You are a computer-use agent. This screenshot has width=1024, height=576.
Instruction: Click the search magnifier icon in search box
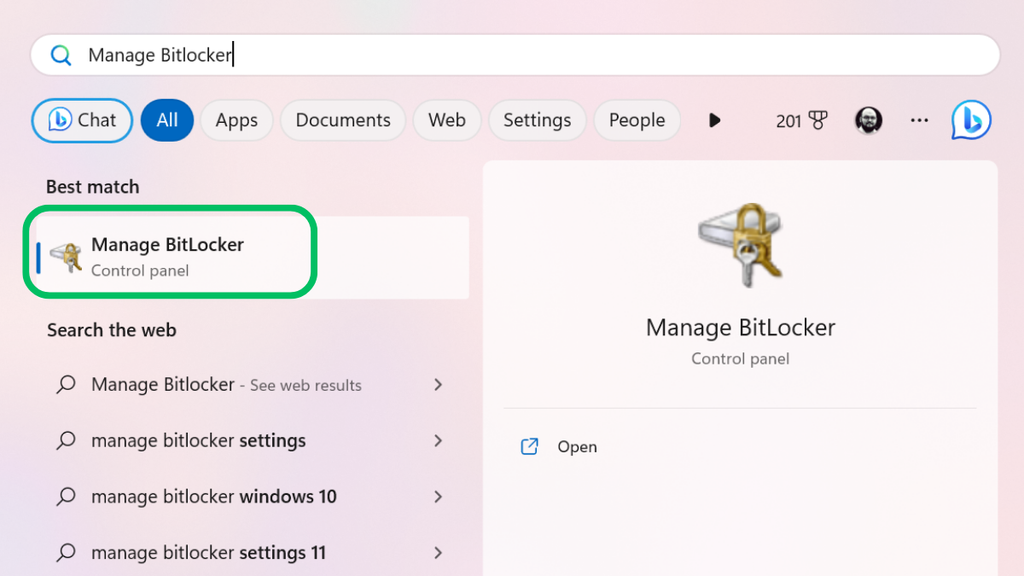tap(61, 55)
